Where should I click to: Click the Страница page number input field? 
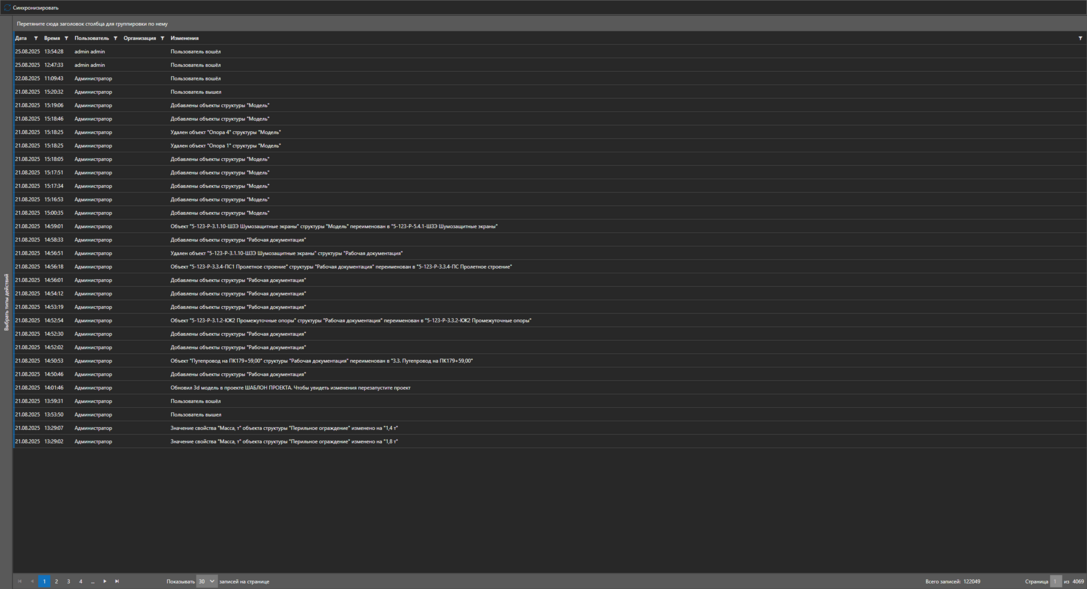1055,581
